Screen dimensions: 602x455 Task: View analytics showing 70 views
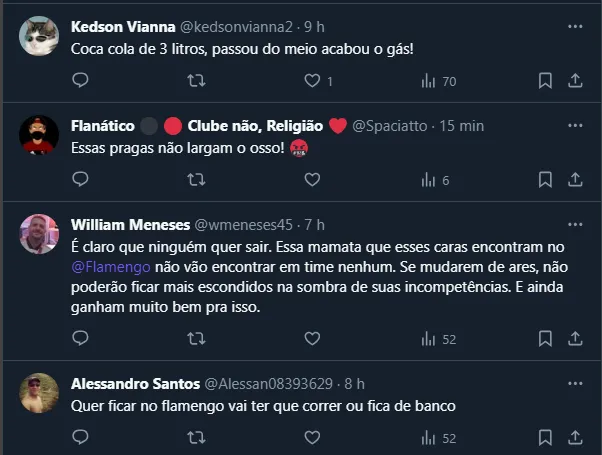(x=438, y=81)
